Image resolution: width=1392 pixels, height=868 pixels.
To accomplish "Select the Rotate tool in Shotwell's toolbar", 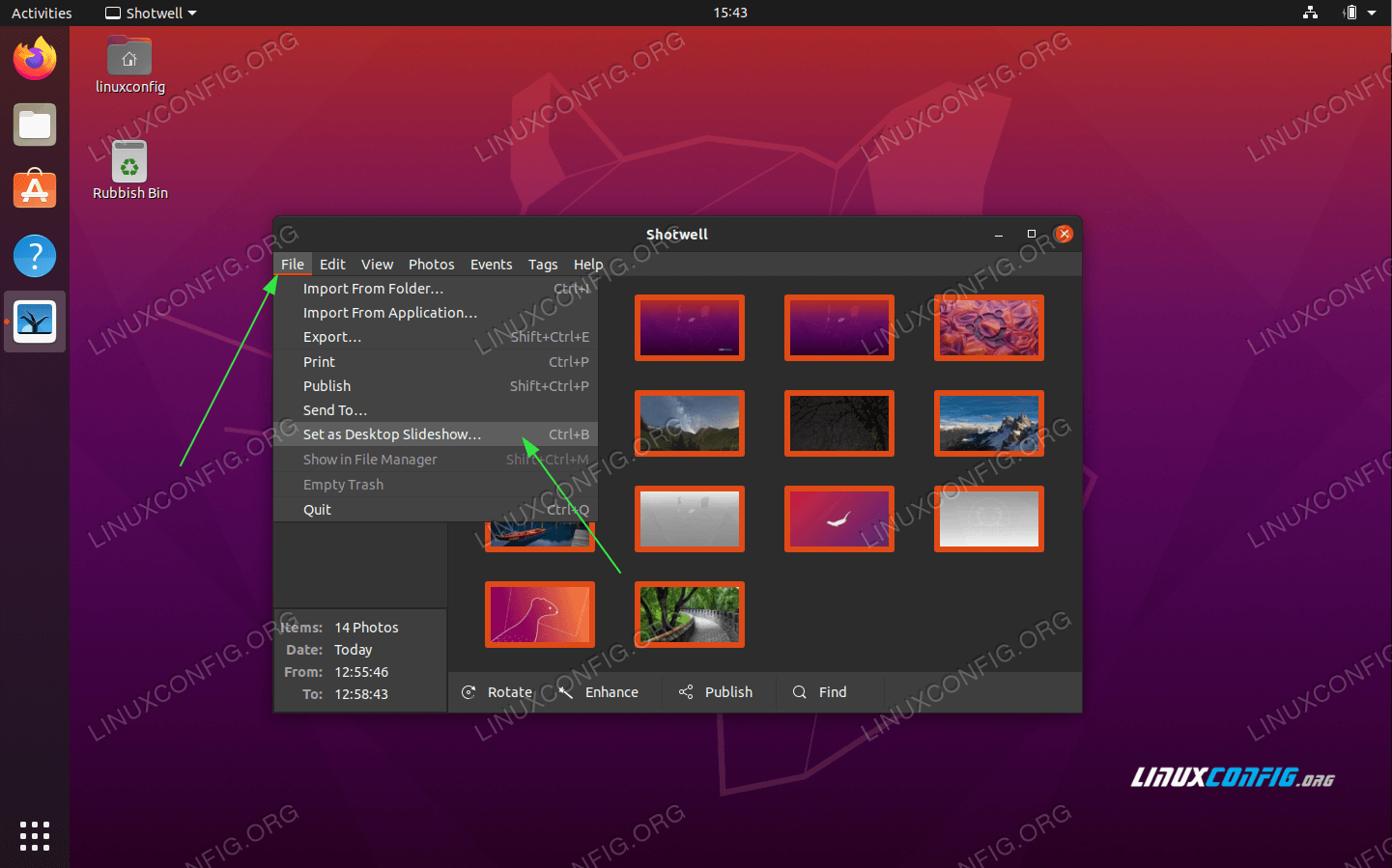I will (497, 692).
